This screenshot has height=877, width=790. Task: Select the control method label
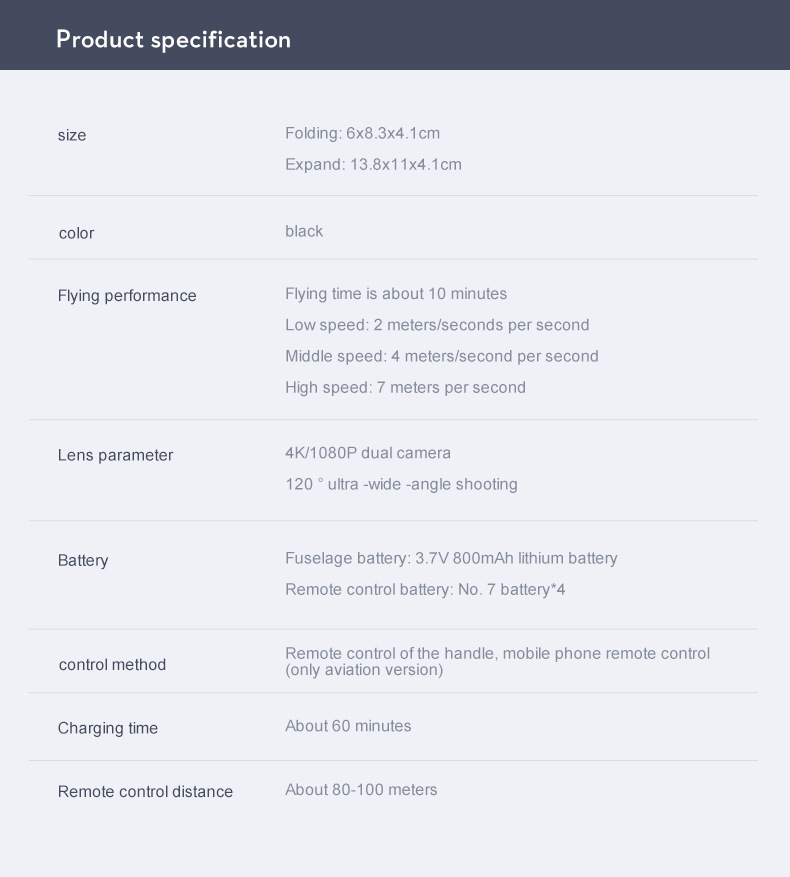tap(112, 664)
